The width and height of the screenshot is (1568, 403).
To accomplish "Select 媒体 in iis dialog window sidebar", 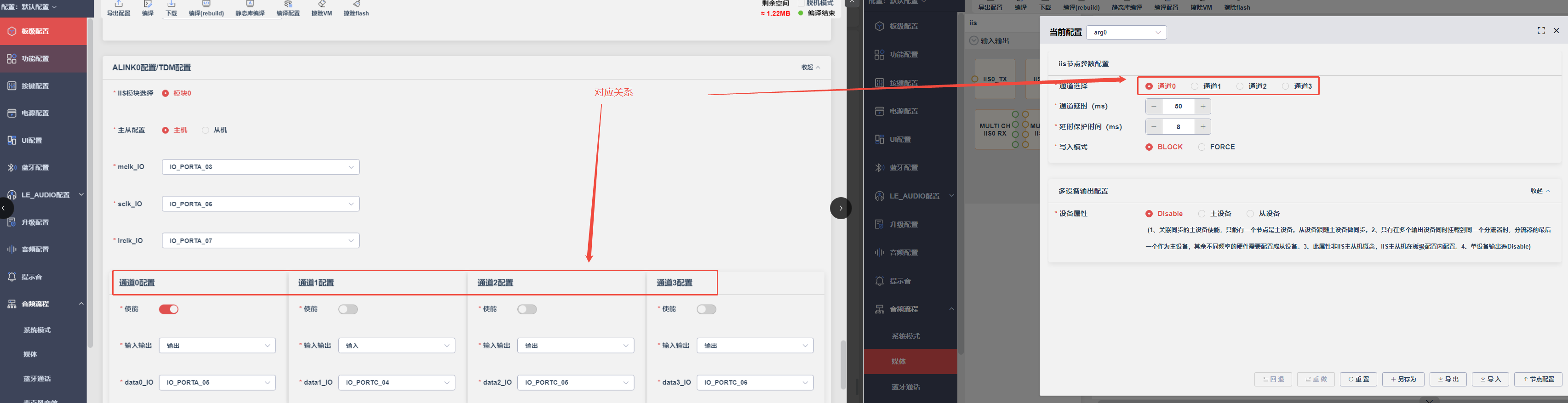I will (x=910, y=361).
